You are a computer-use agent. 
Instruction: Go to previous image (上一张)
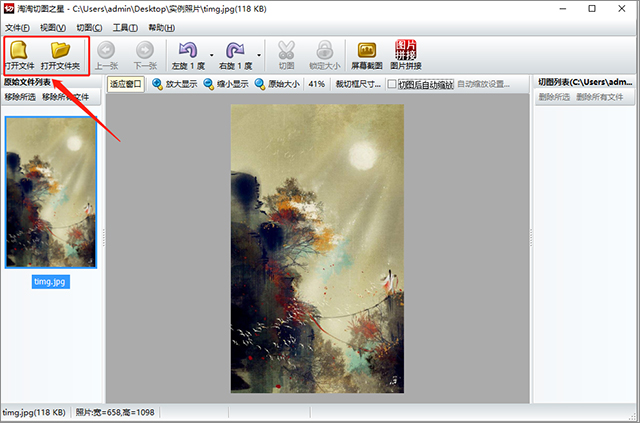tap(106, 55)
